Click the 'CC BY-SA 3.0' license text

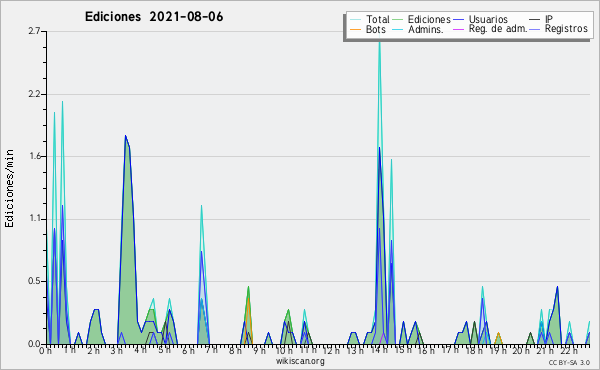click(x=569, y=362)
